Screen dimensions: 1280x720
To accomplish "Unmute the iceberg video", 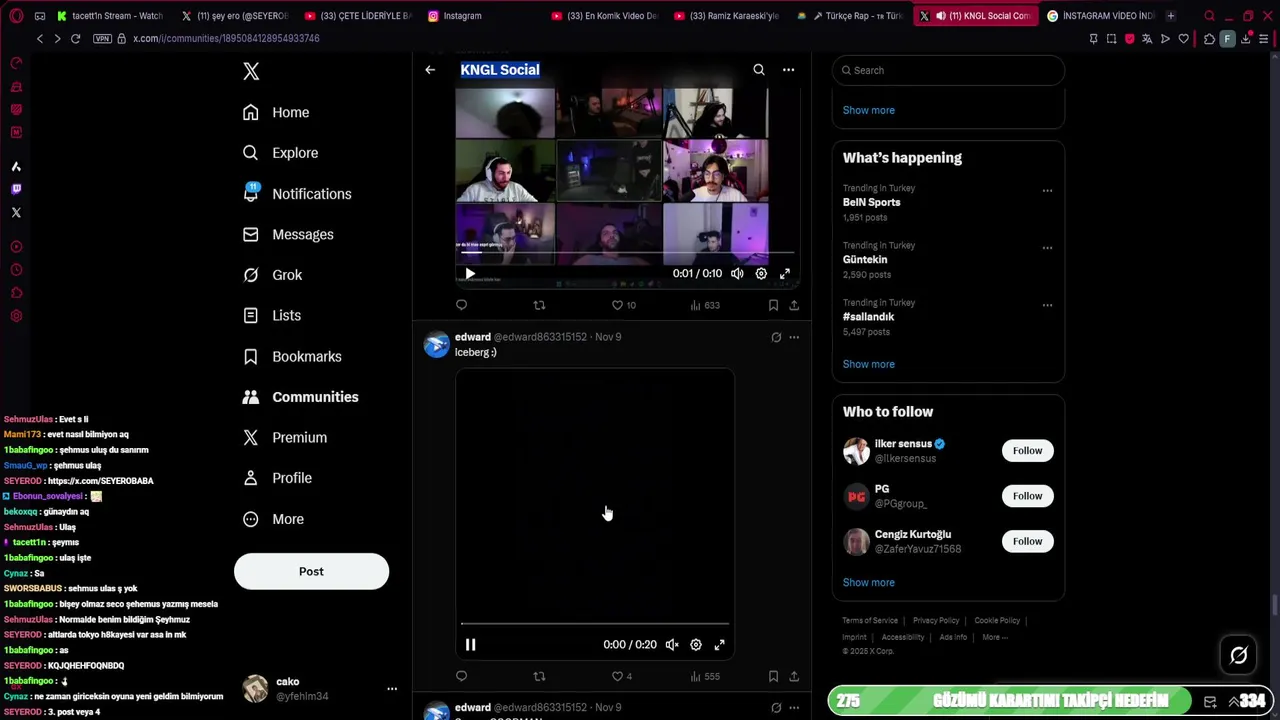I will click(672, 645).
